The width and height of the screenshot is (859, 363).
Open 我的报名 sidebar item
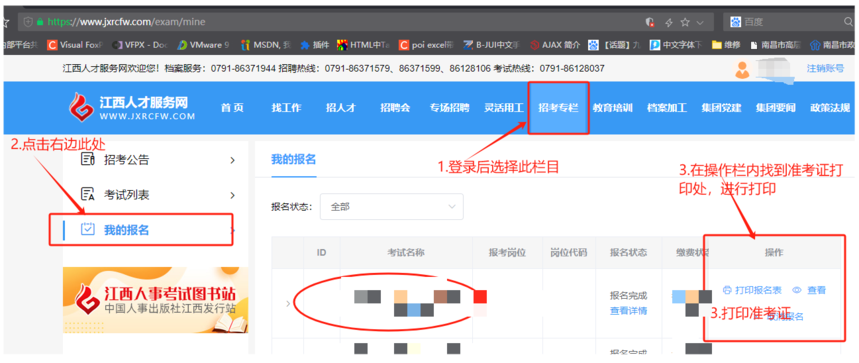(x=156, y=230)
